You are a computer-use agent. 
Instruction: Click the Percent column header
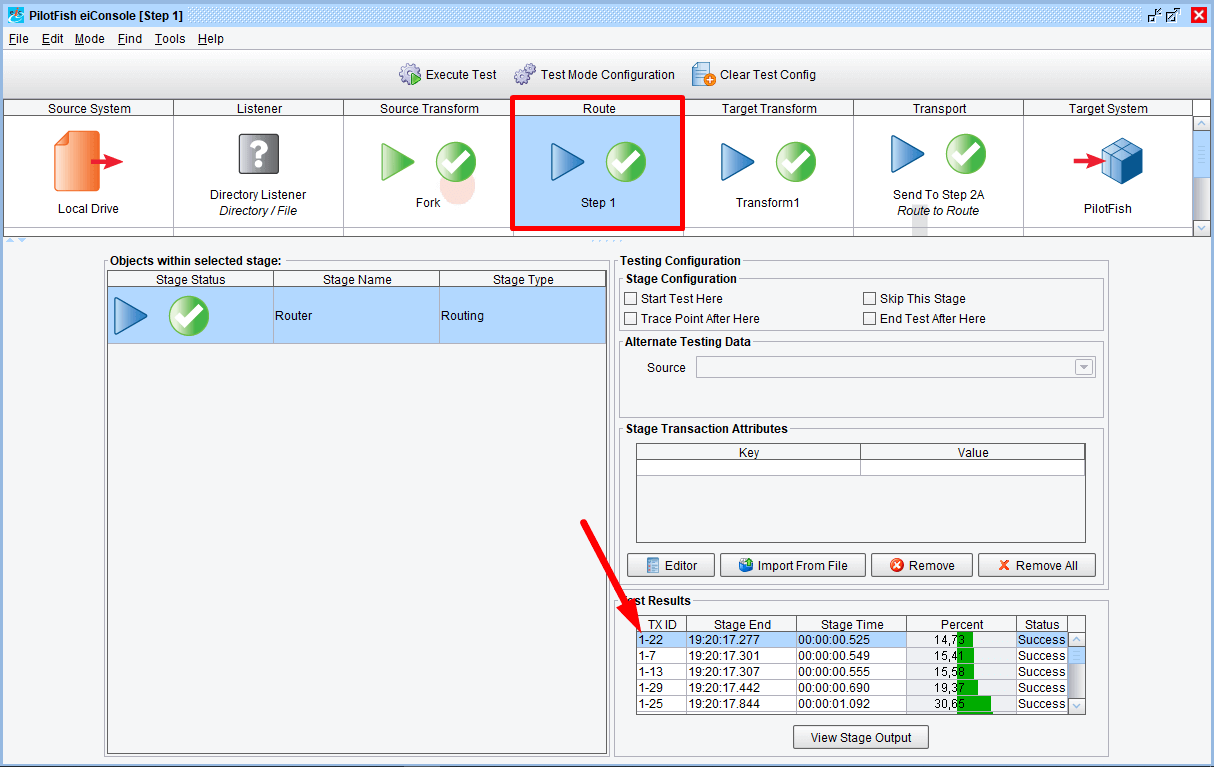tap(962, 624)
